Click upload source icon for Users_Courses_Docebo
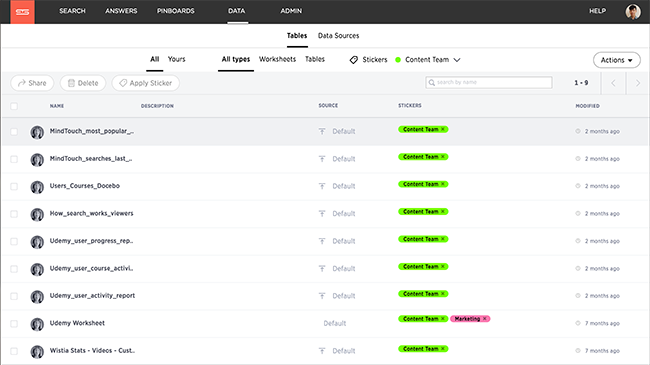The image size is (650, 365). 322,186
